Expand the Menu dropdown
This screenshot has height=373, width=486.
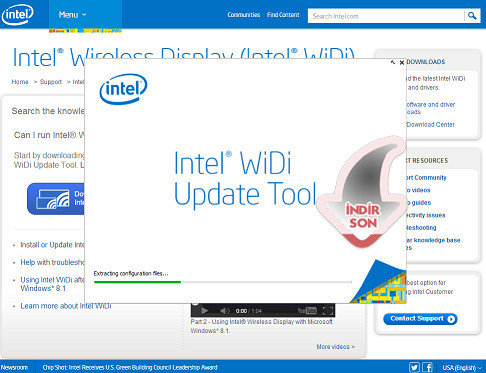[72, 15]
